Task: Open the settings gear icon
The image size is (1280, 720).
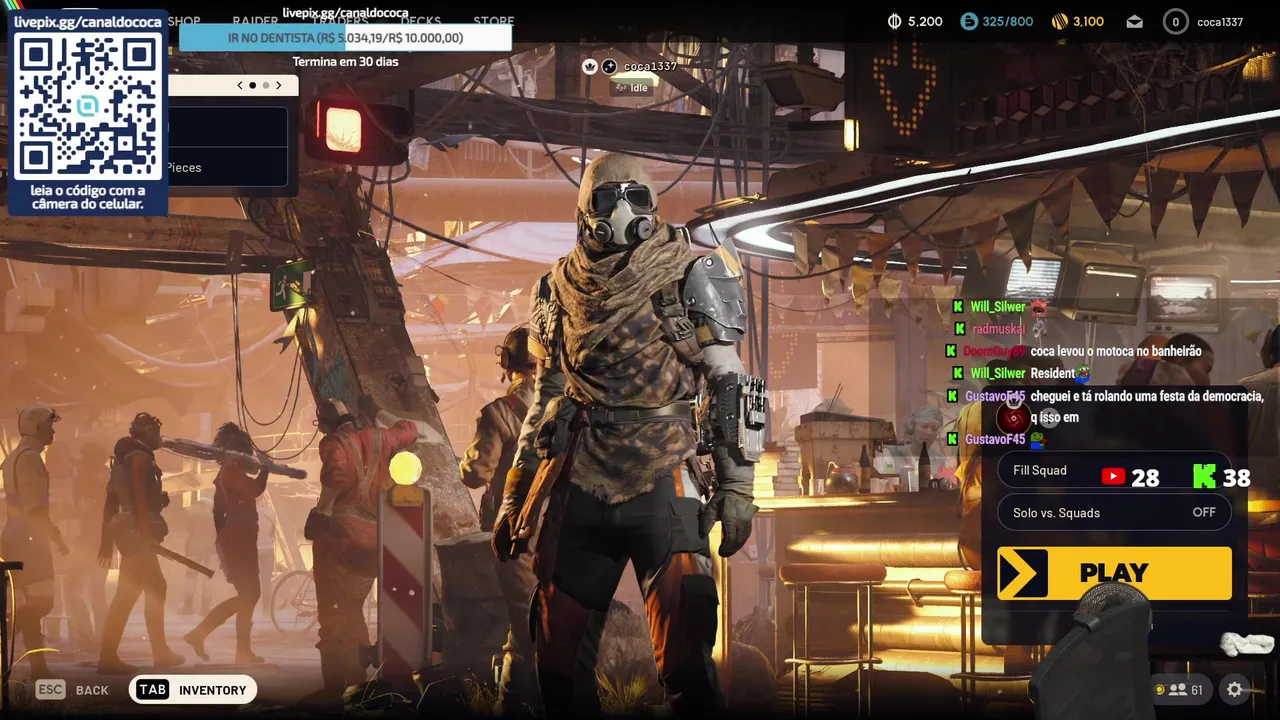Action: pos(1234,689)
